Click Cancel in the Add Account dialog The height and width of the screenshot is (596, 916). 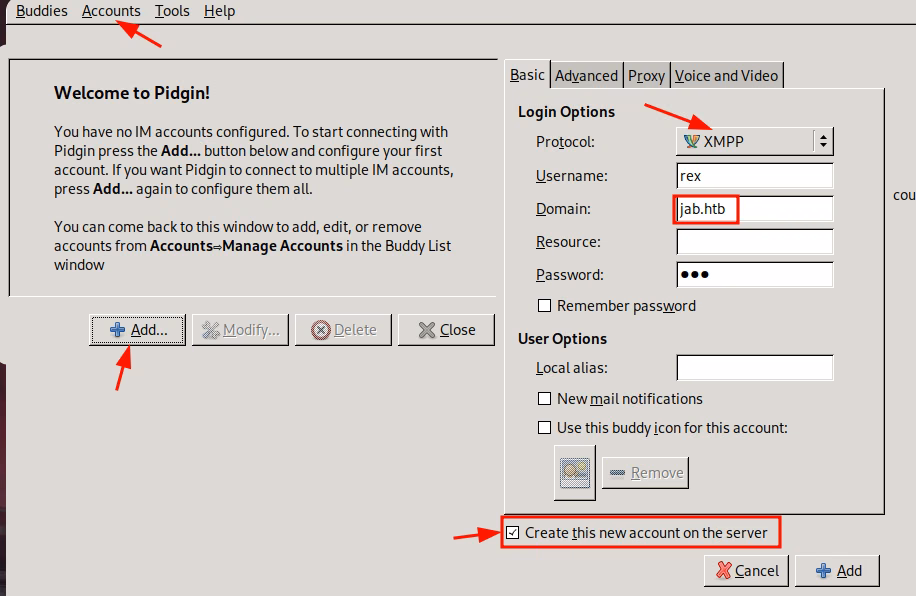point(747,571)
